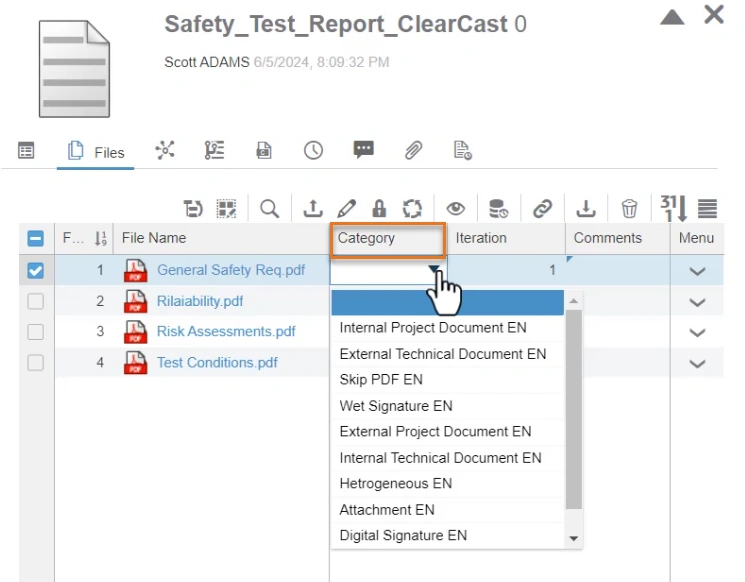Click the File Name column header
This screenshot has width=745, height=582.
pyautogui.click(x=221, y=238)
